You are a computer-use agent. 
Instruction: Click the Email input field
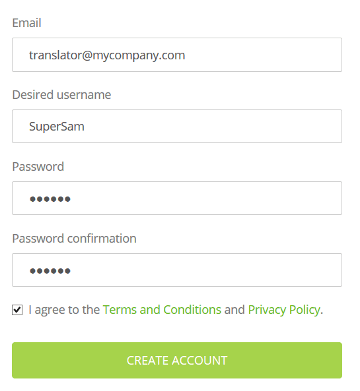[x=177, y=54]
